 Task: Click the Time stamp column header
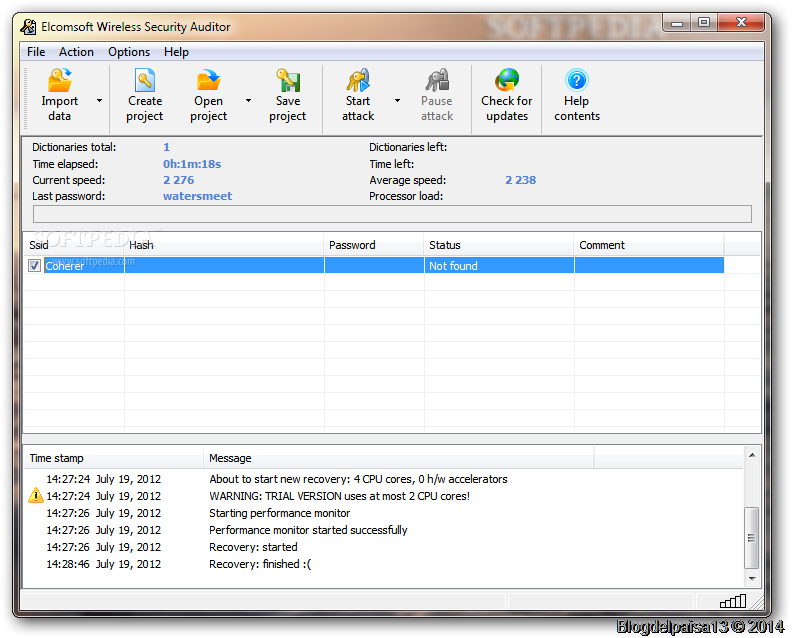point(114,458)
